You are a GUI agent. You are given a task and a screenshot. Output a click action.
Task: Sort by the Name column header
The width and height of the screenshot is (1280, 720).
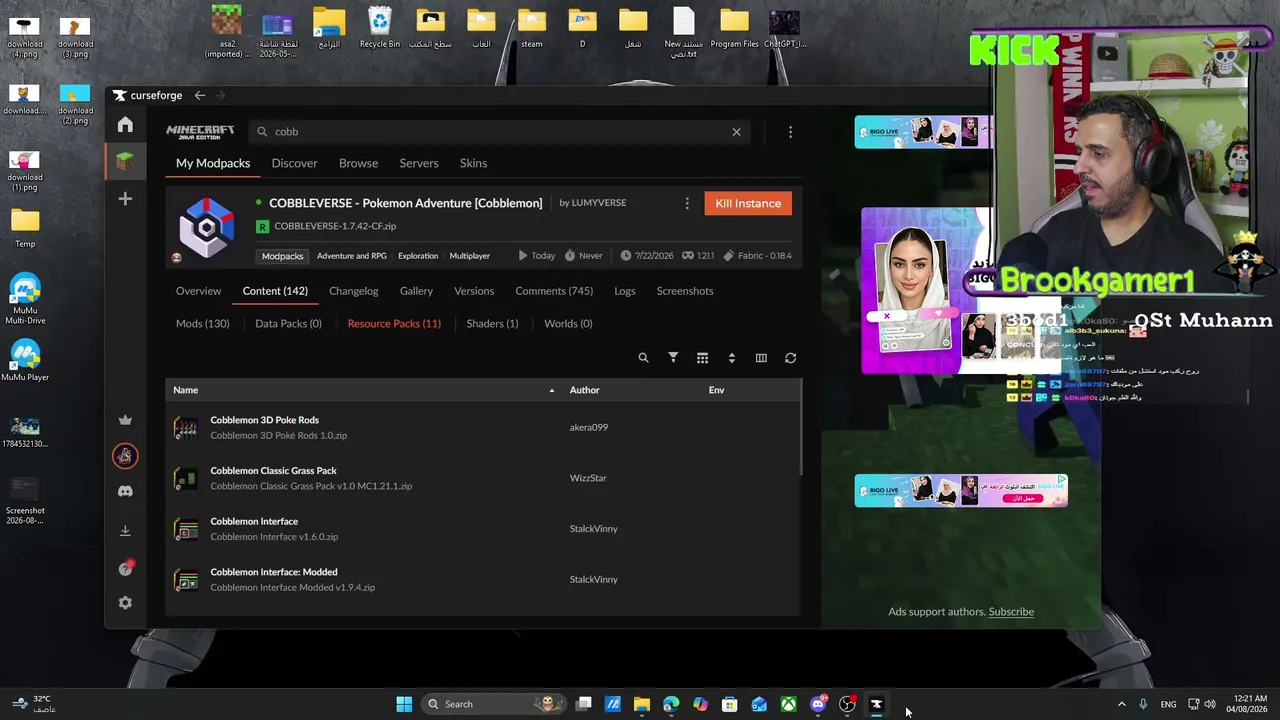point(185,390)
